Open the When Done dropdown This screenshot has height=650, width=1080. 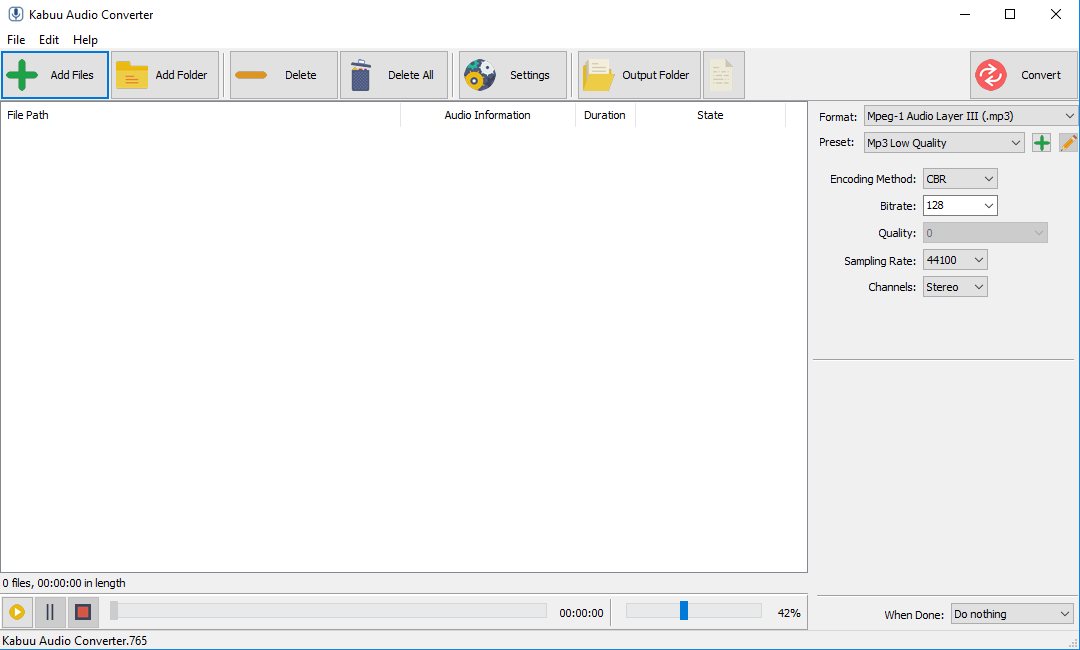pos(1011,614)
